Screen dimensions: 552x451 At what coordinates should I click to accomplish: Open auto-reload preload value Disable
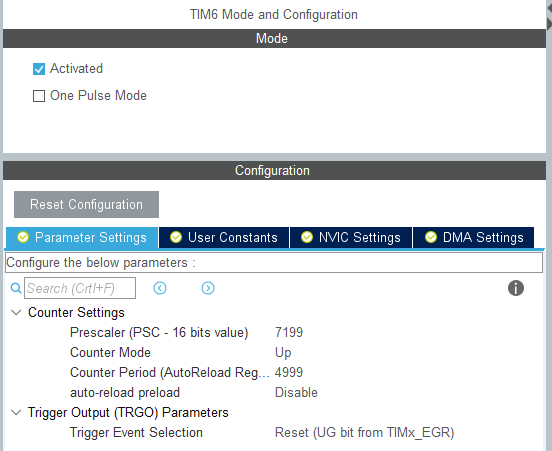(x=296, y=393)
